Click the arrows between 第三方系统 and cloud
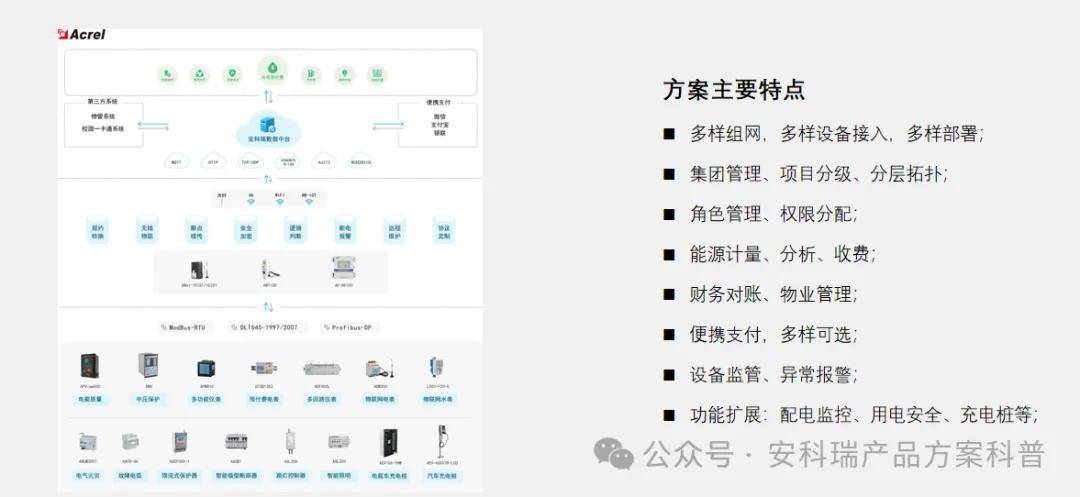 pos(153,125)
